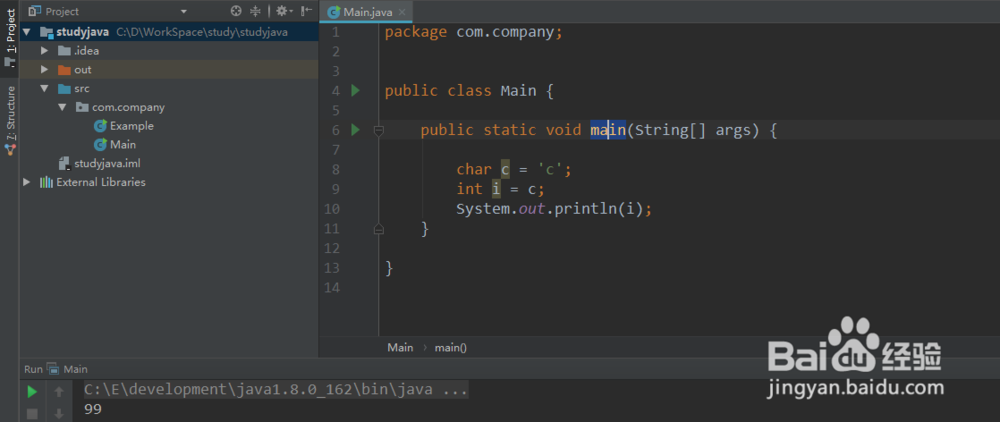Run class Main from line 4 gutter arrow
The height and width of the screenshot is (422, 1000).
coord(355,91)
